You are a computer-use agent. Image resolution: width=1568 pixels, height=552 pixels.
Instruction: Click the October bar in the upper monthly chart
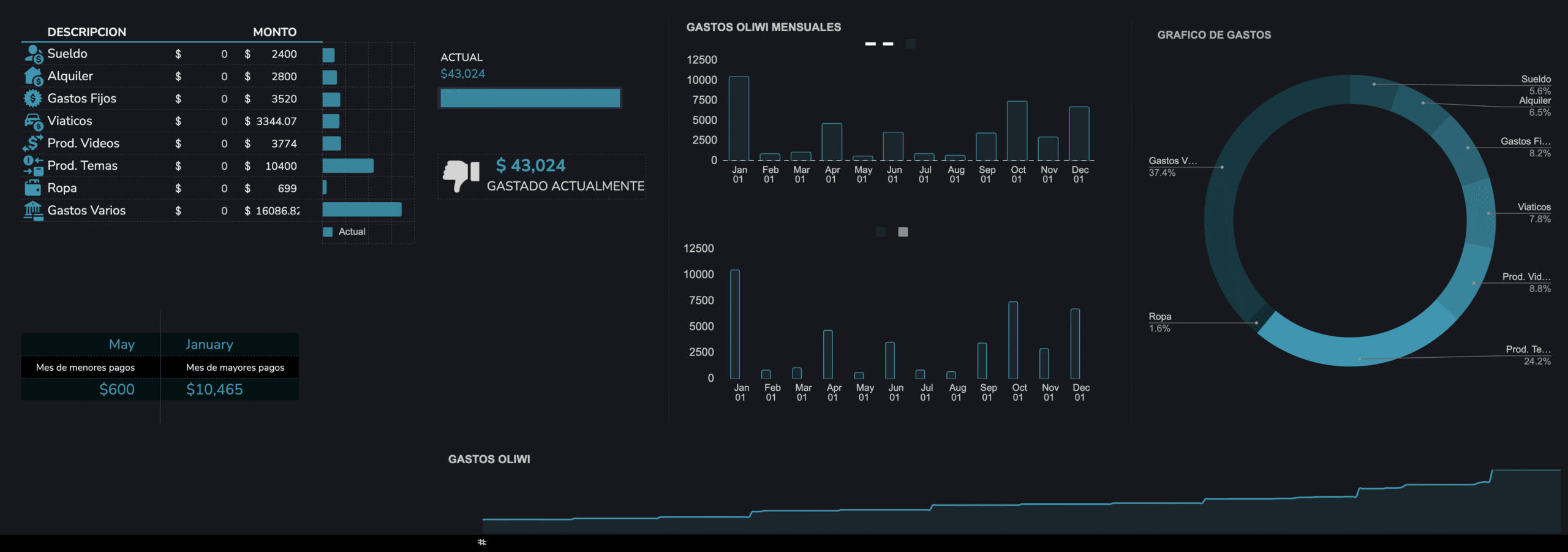1017,131
